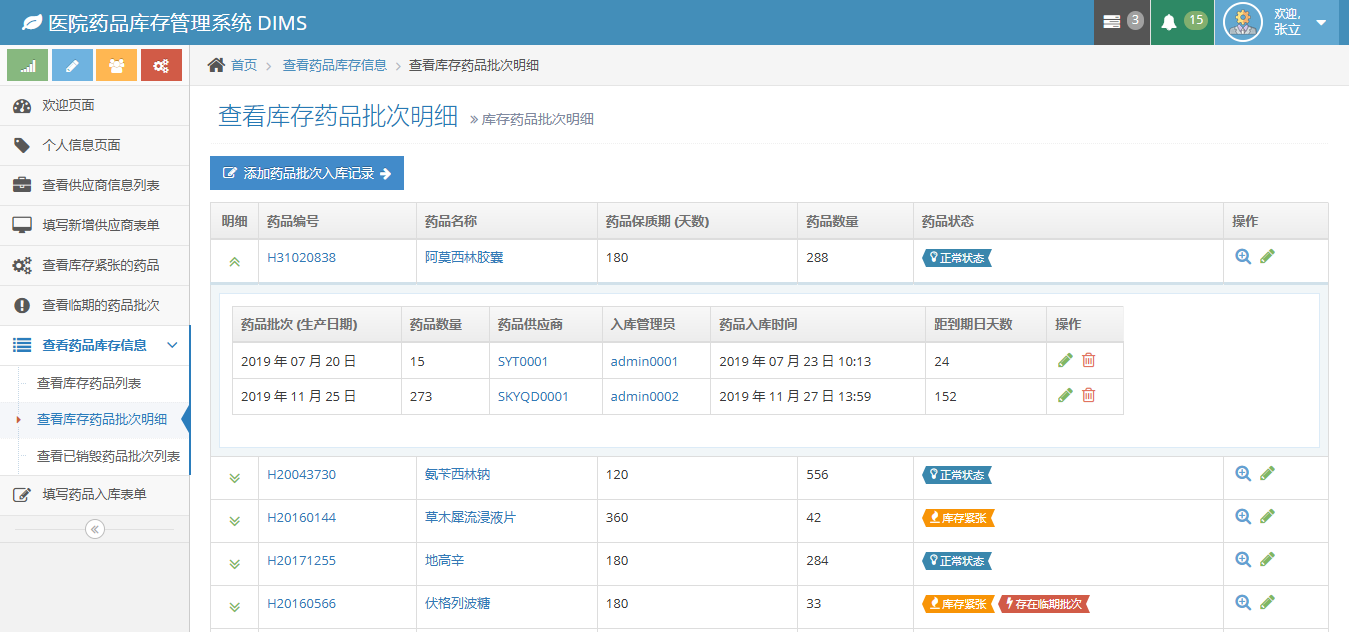Open 填写新增供应商表单 in sidebar
1349x632 pixels.
(x=94, y=225)
